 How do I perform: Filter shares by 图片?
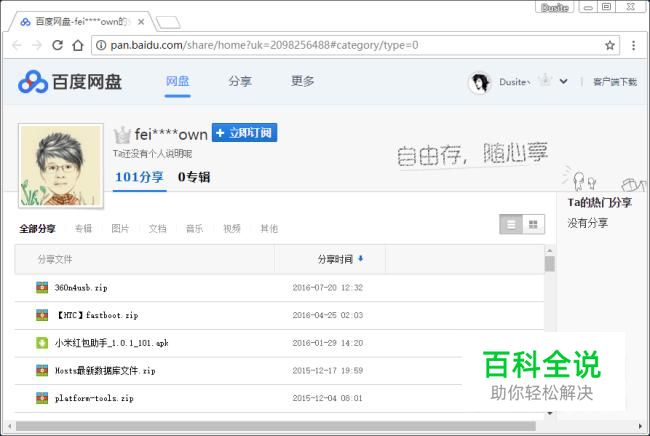pos(120,229)
